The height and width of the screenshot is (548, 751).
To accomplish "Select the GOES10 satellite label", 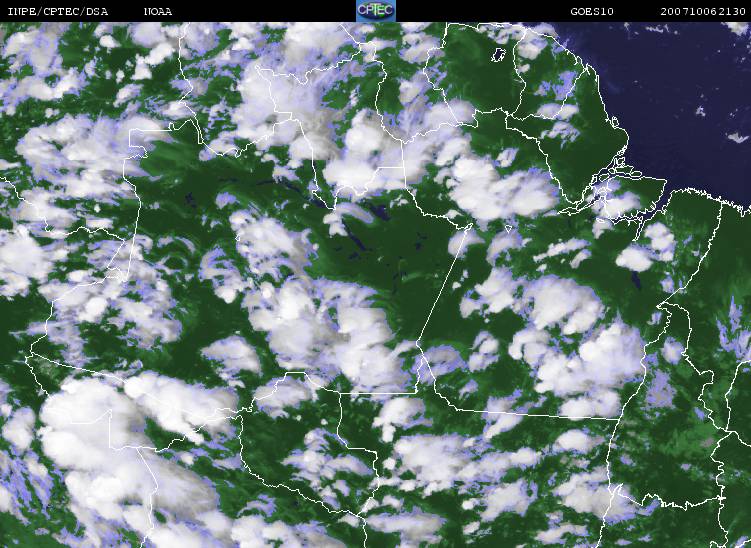I will (x=592, y=11).
